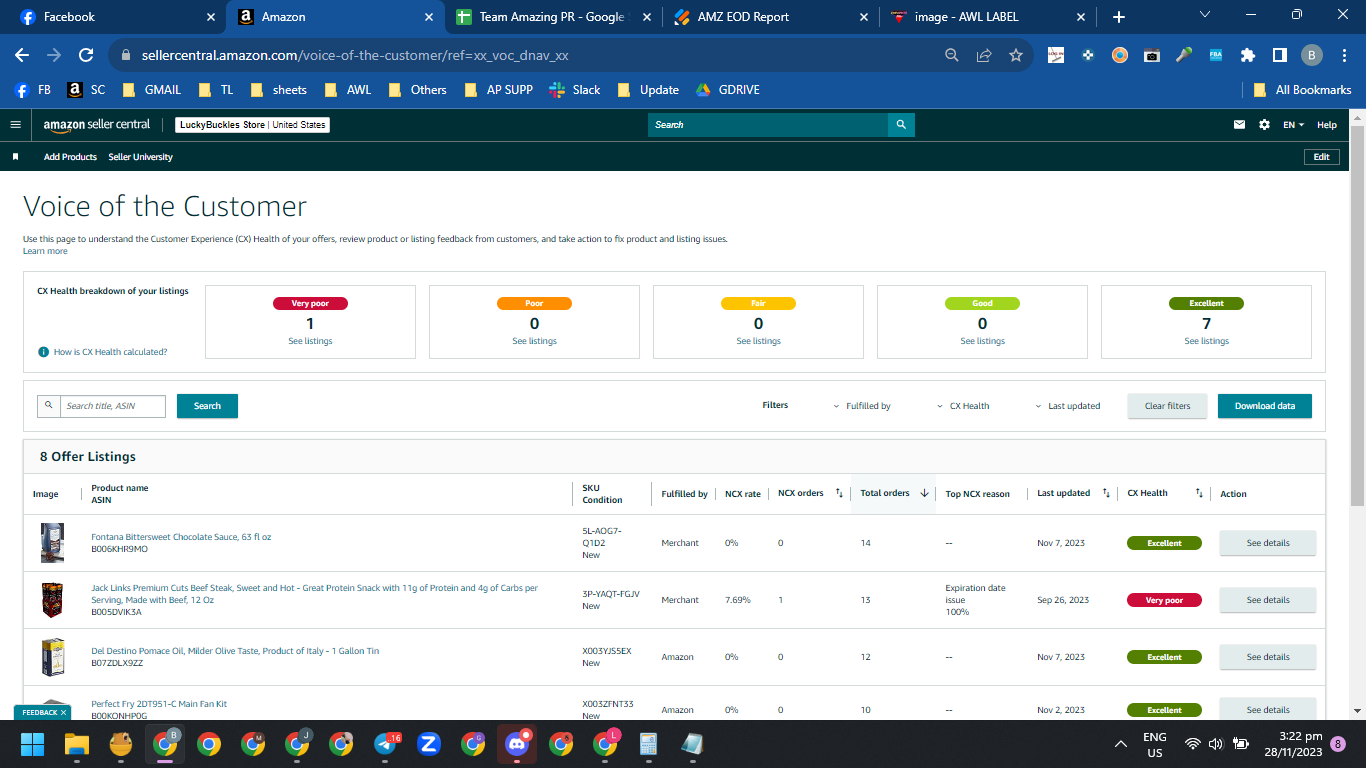
Task: Switch to the AMZ EOD Report tab
Action: click(771, 17)
